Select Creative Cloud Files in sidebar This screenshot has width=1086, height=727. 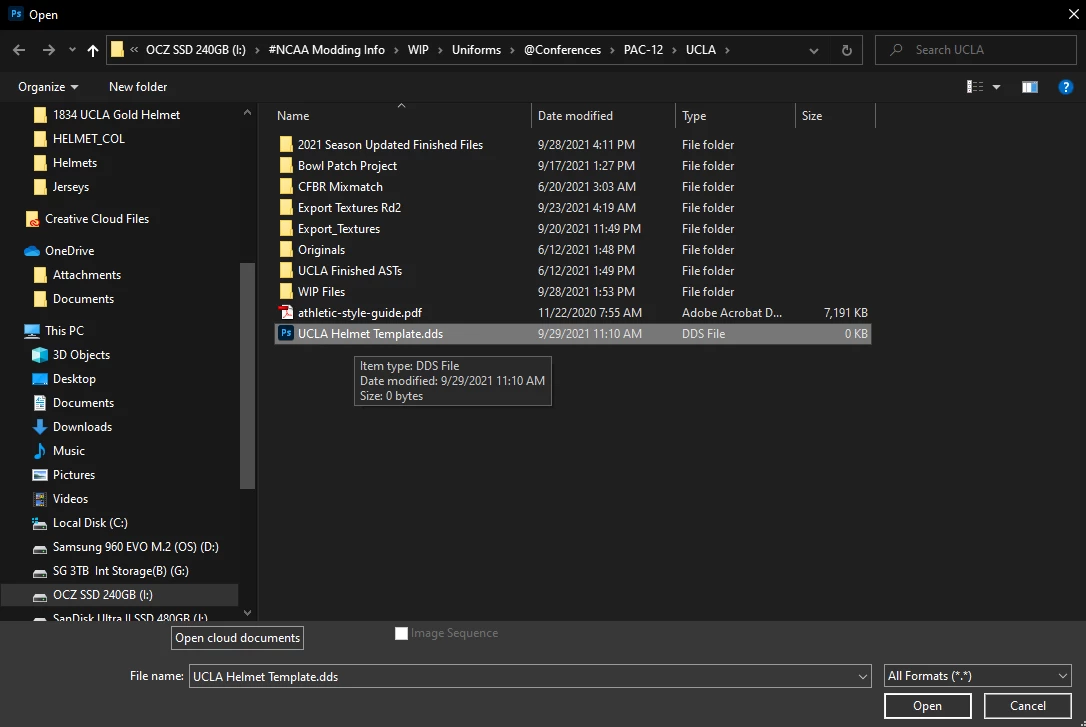97,219
